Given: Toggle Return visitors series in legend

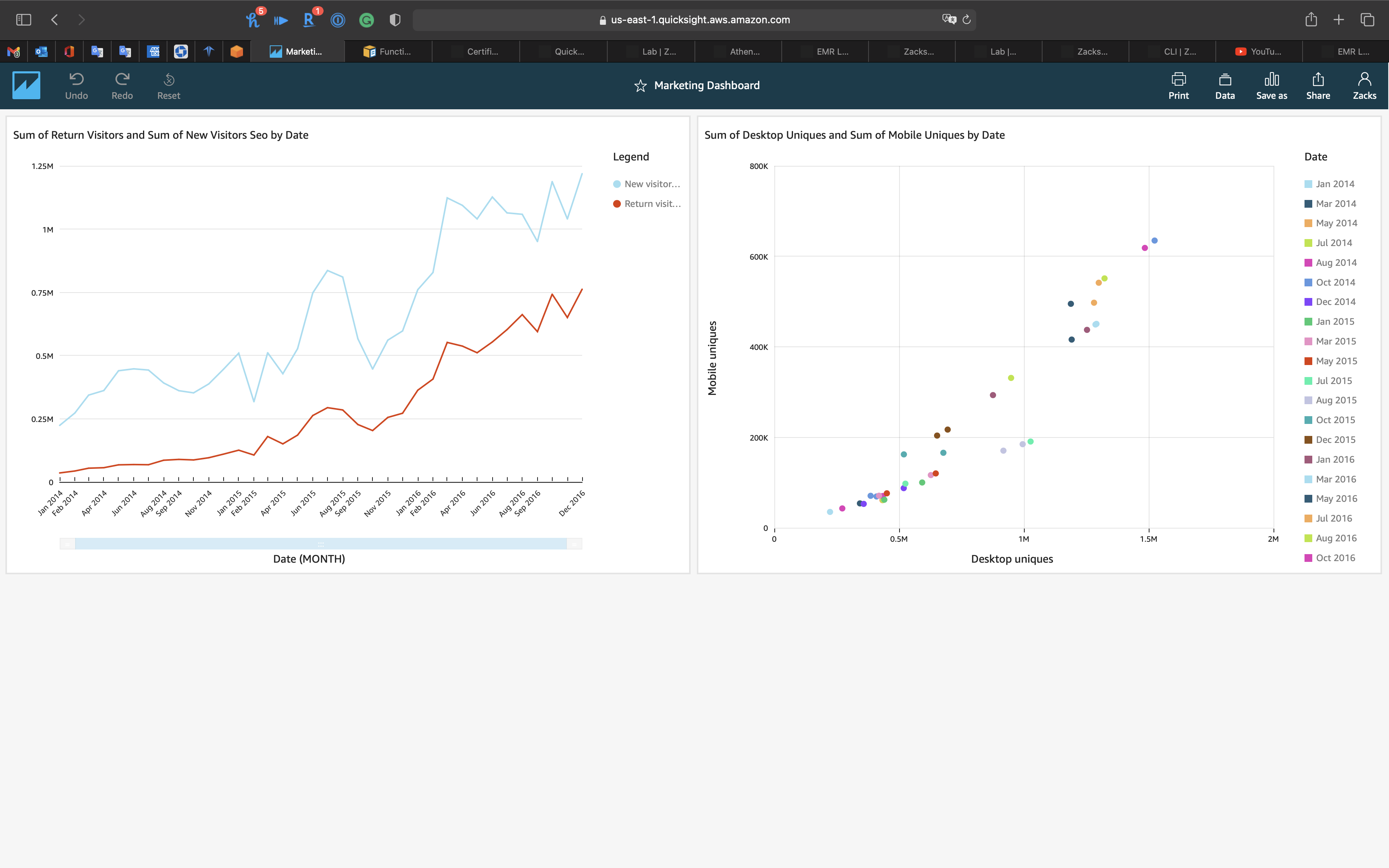Looking at the screenshot, I should click(646, 204).
